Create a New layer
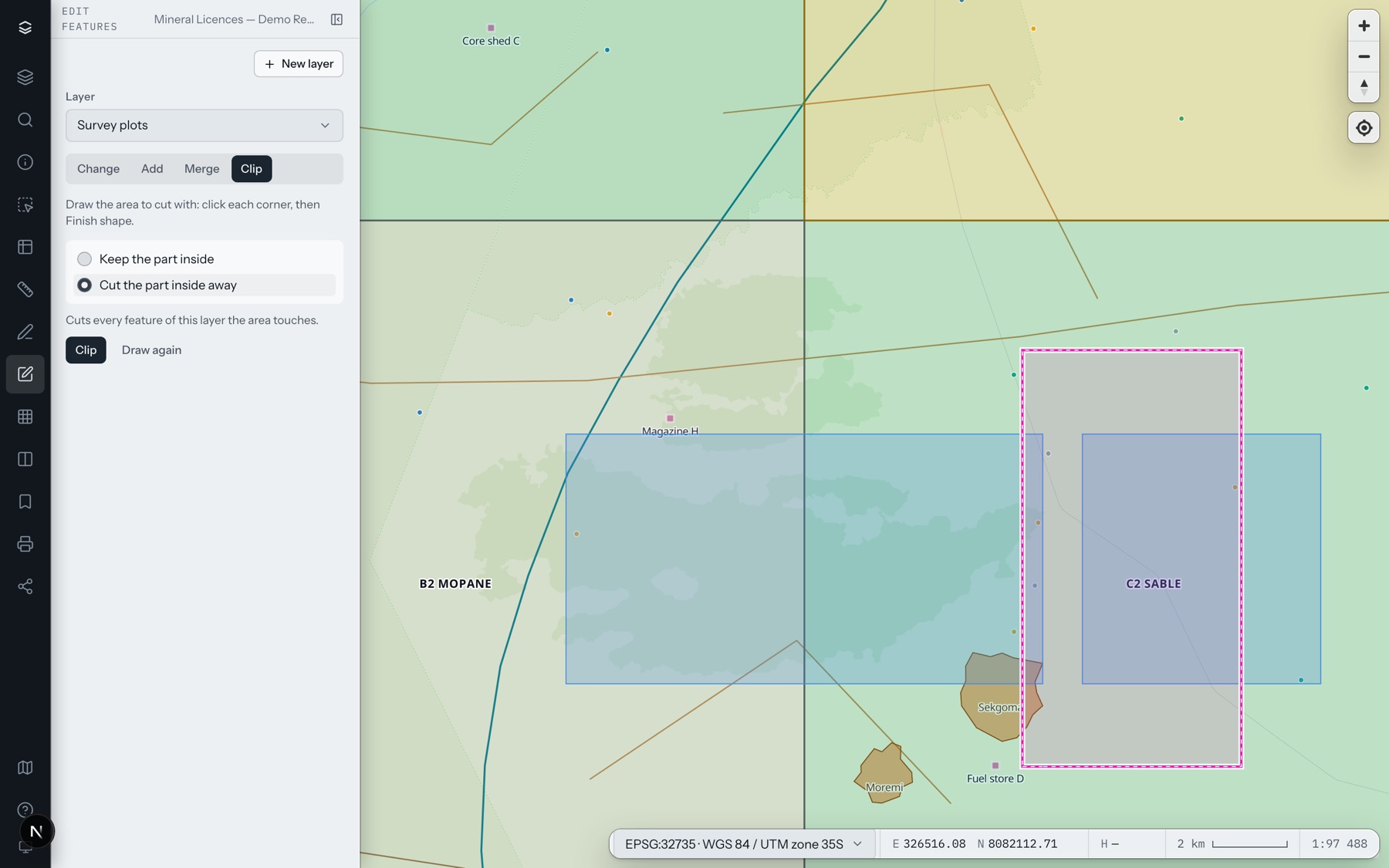 (299, 64)
